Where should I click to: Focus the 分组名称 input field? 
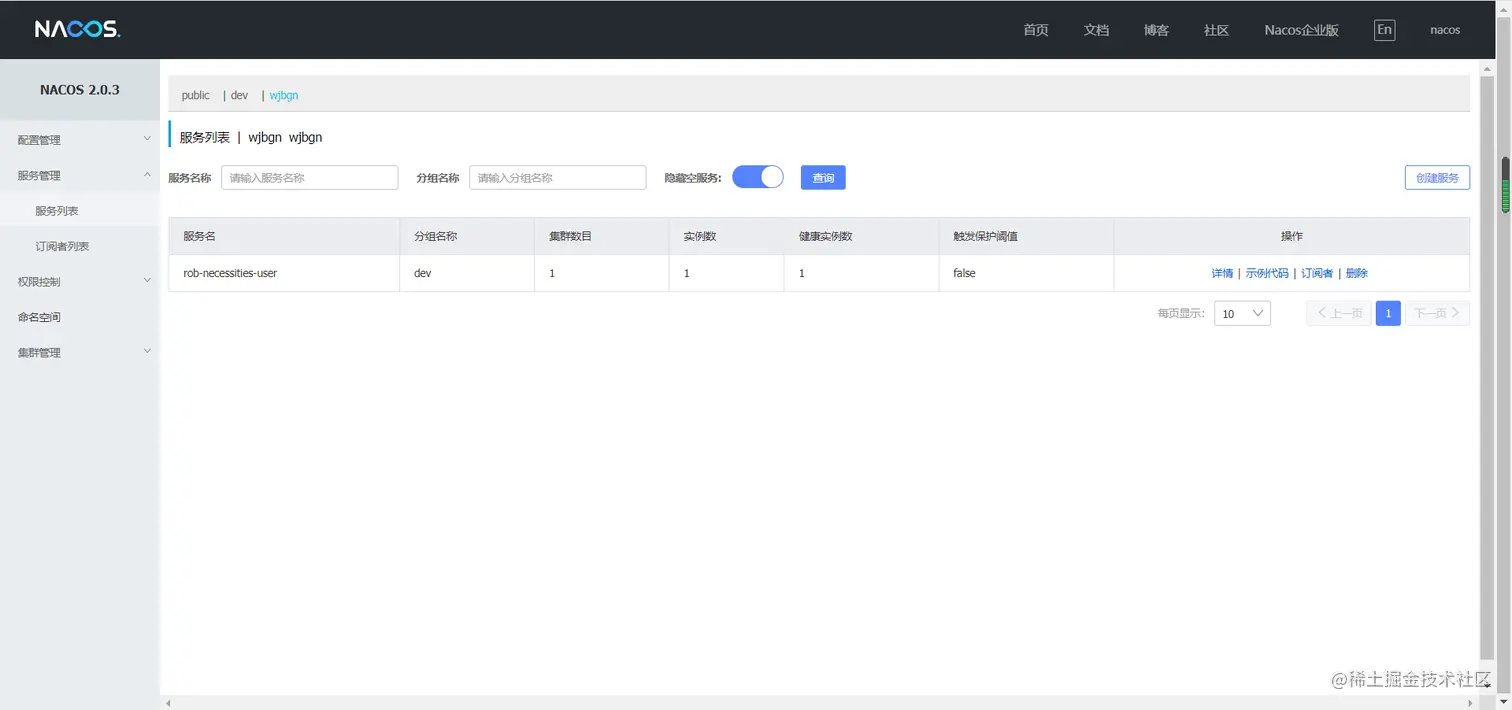pyautogui.click(x=558, y=177)
